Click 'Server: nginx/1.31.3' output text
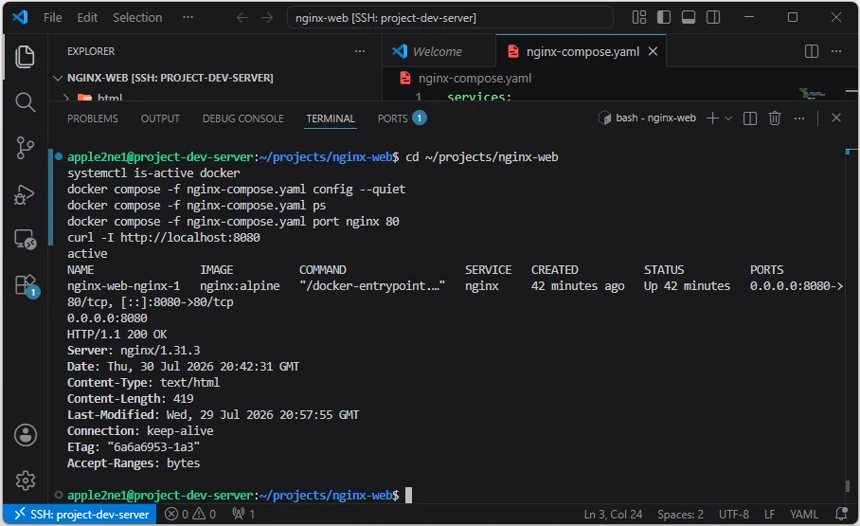This screenshot has width=860, height=526. (133, 350)
